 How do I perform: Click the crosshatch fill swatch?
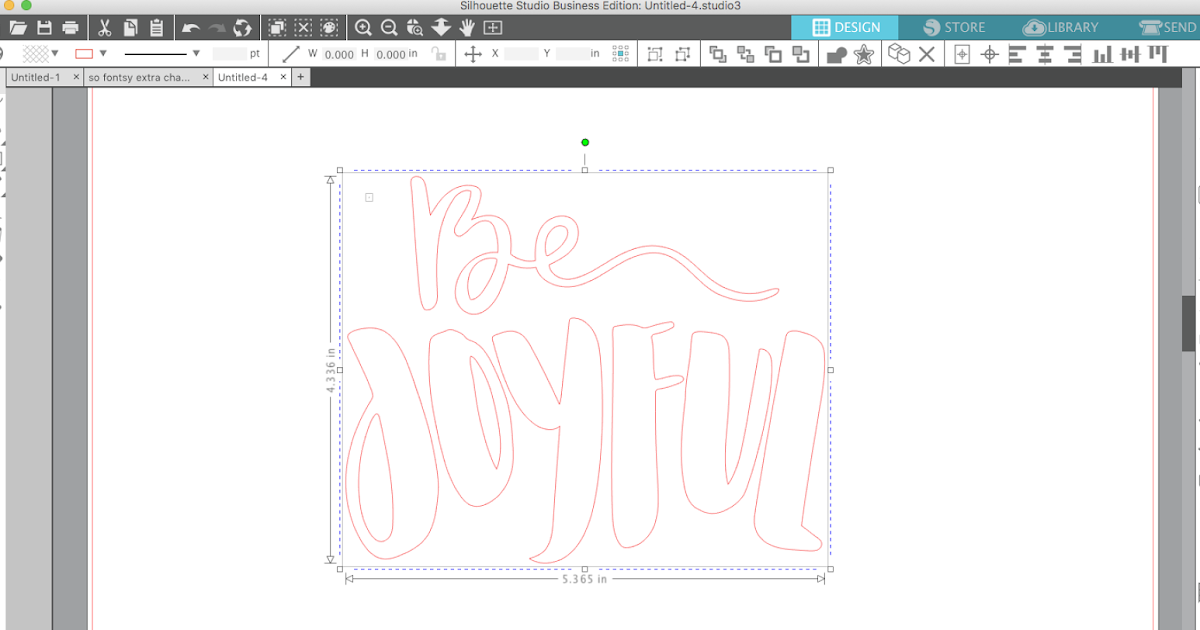point(36,54)
